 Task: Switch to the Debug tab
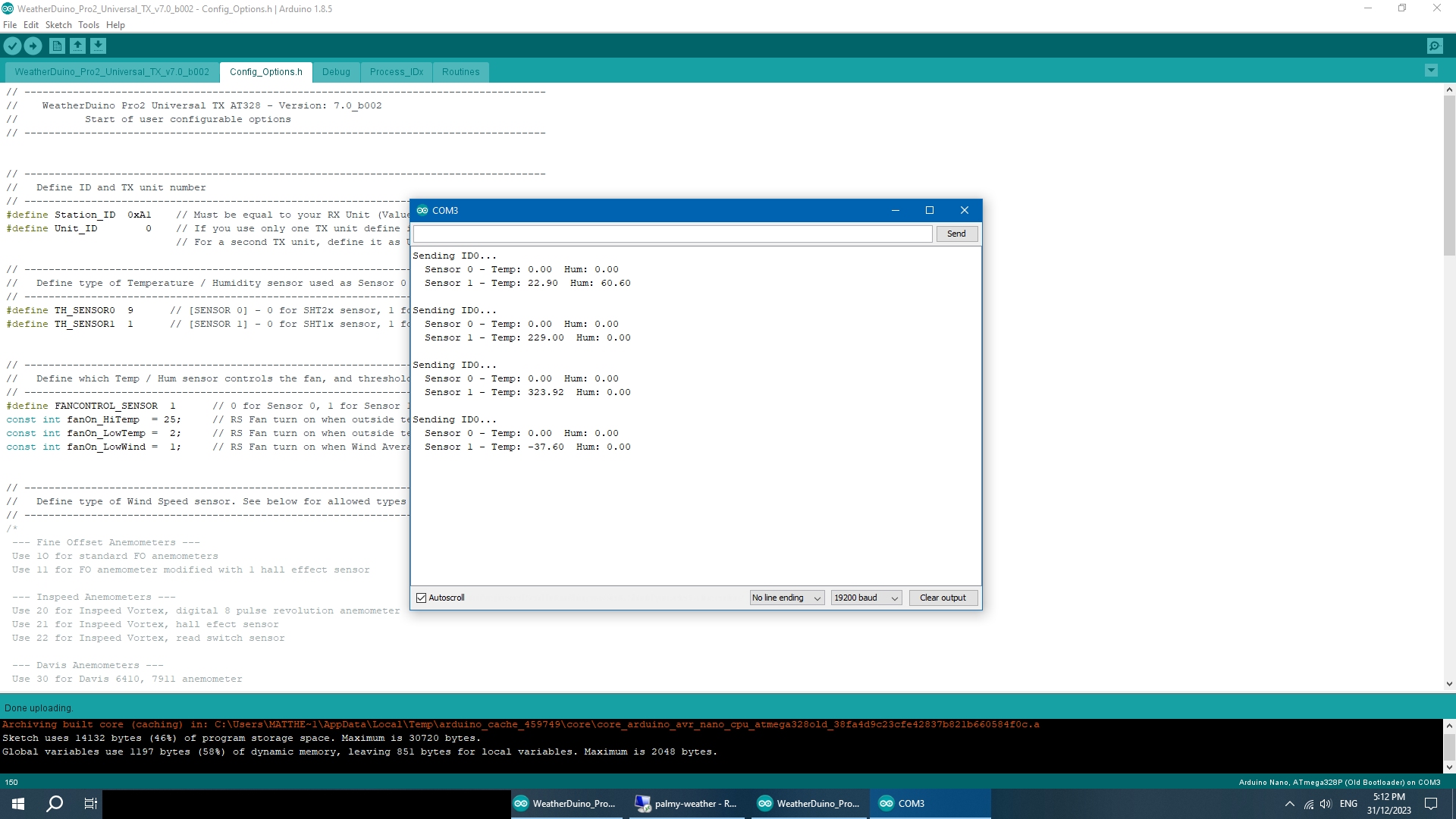click(336, 72)
